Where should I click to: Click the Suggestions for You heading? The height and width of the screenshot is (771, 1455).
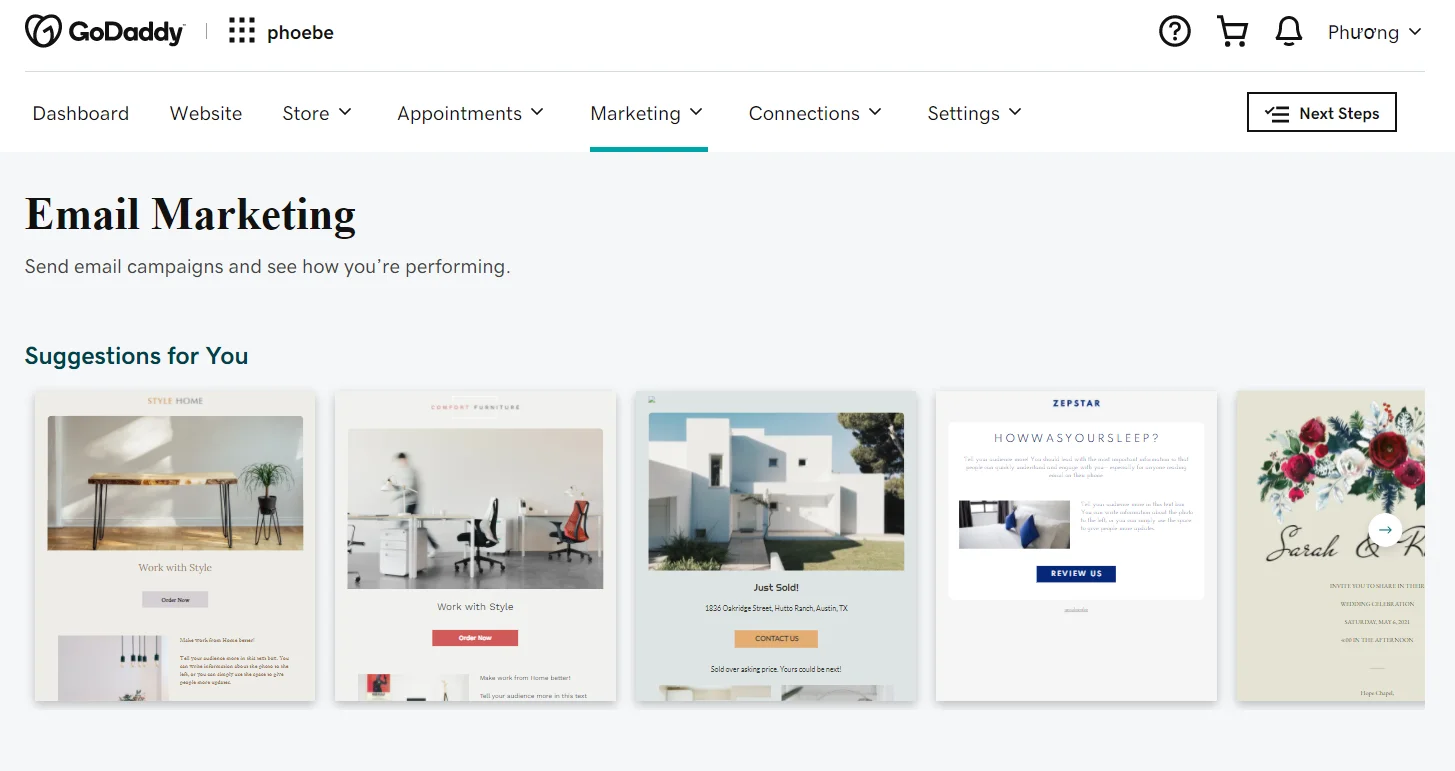[x=136, y=356]
